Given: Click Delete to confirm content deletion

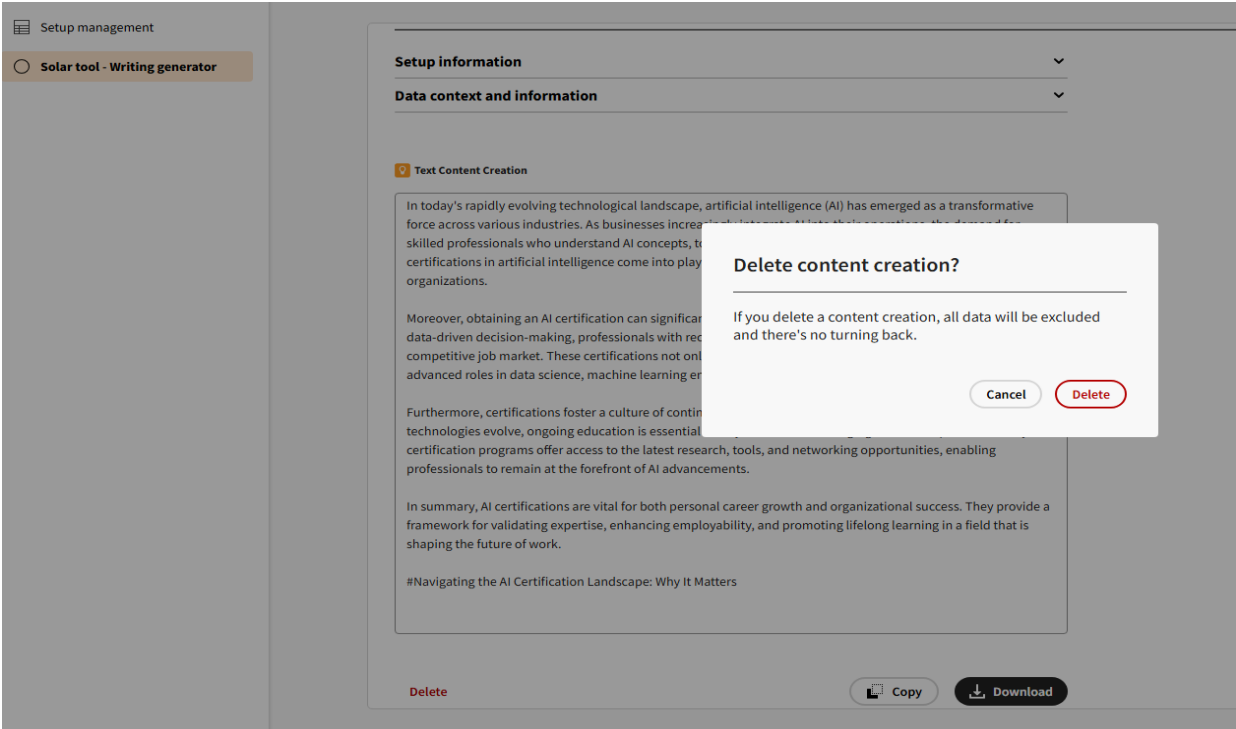Looking at the screenshot, I should [1090, 394].
